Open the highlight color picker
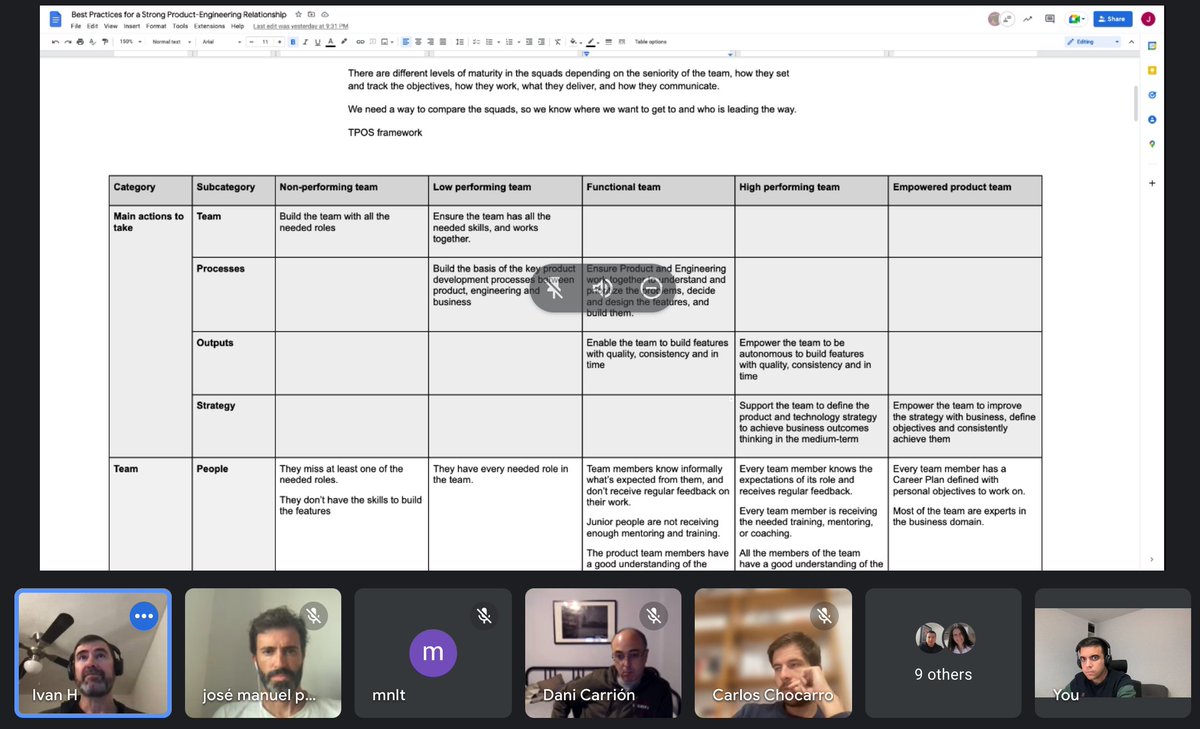This screenshot has width=1200, height=729. [343, 42]
